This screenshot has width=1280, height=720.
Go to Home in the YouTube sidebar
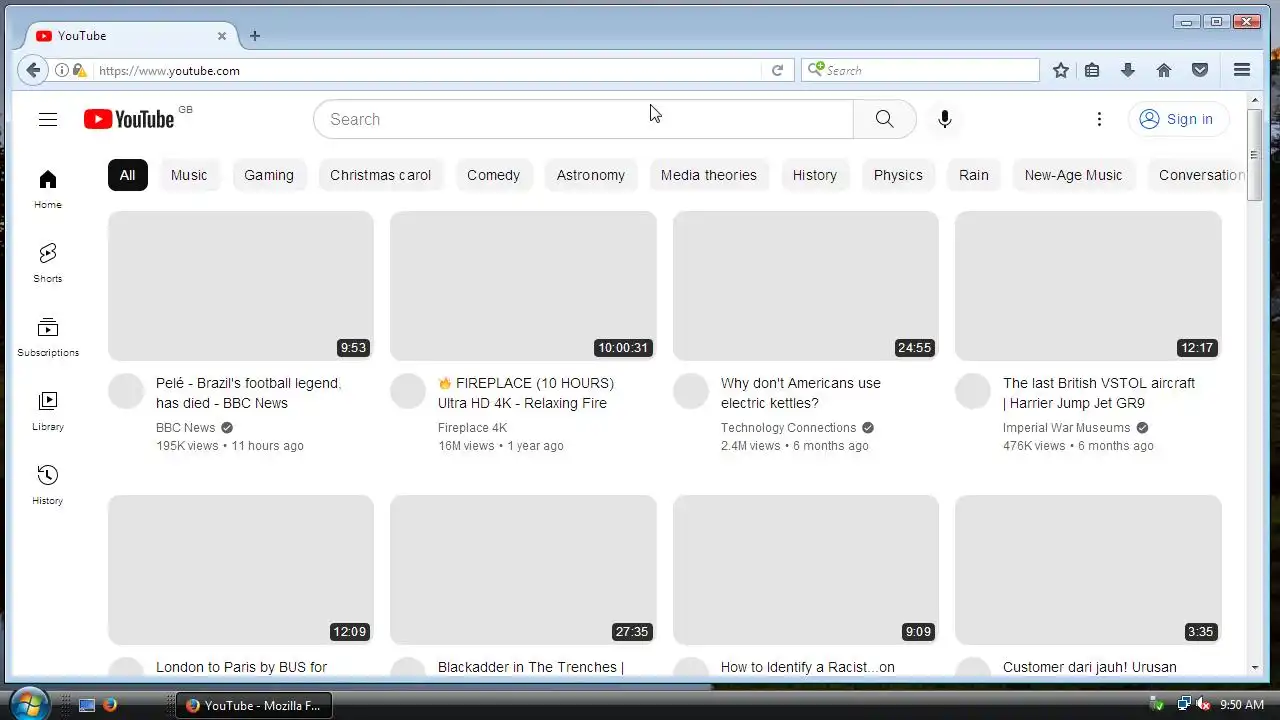point(48,189)
